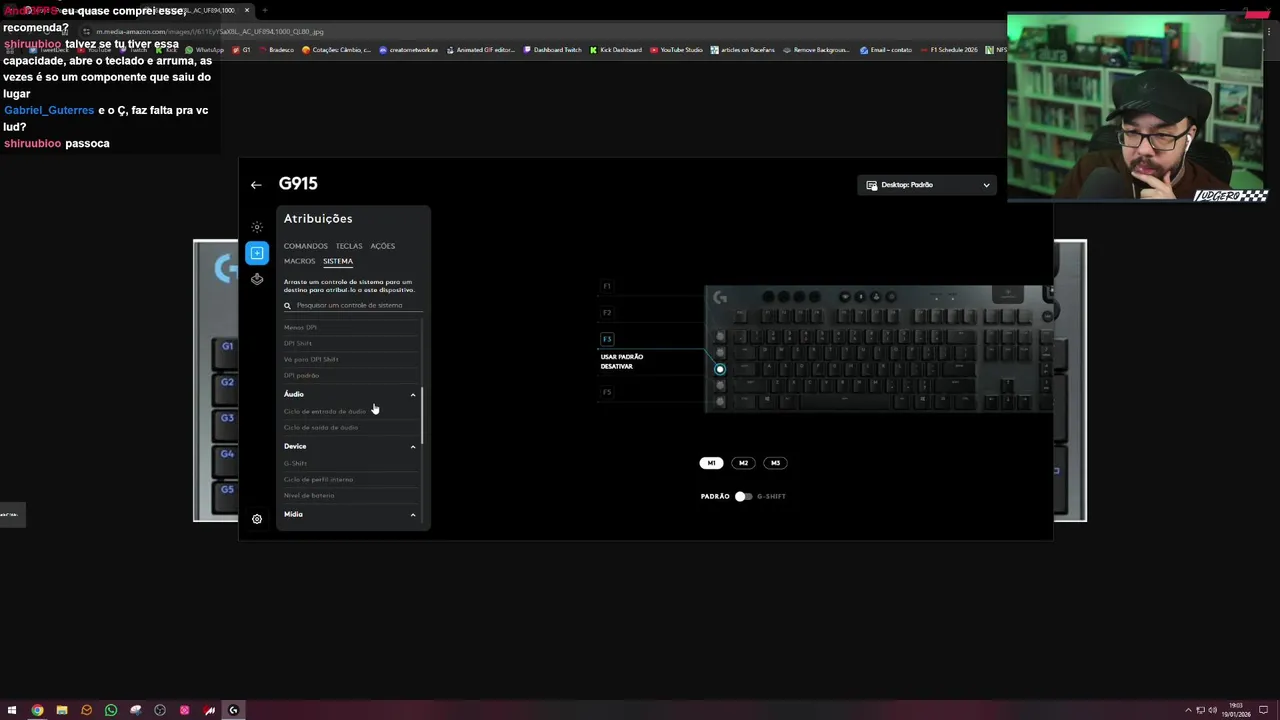Screen dimensions: 1280x720
Task: Switch to the COMANDOS tab
Action: pos(305,246)
